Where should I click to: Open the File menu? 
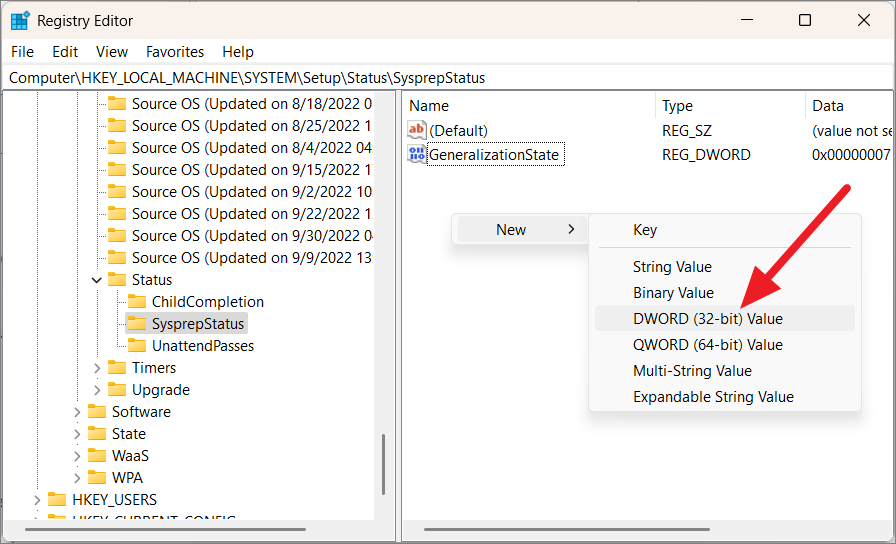point(22,51)
